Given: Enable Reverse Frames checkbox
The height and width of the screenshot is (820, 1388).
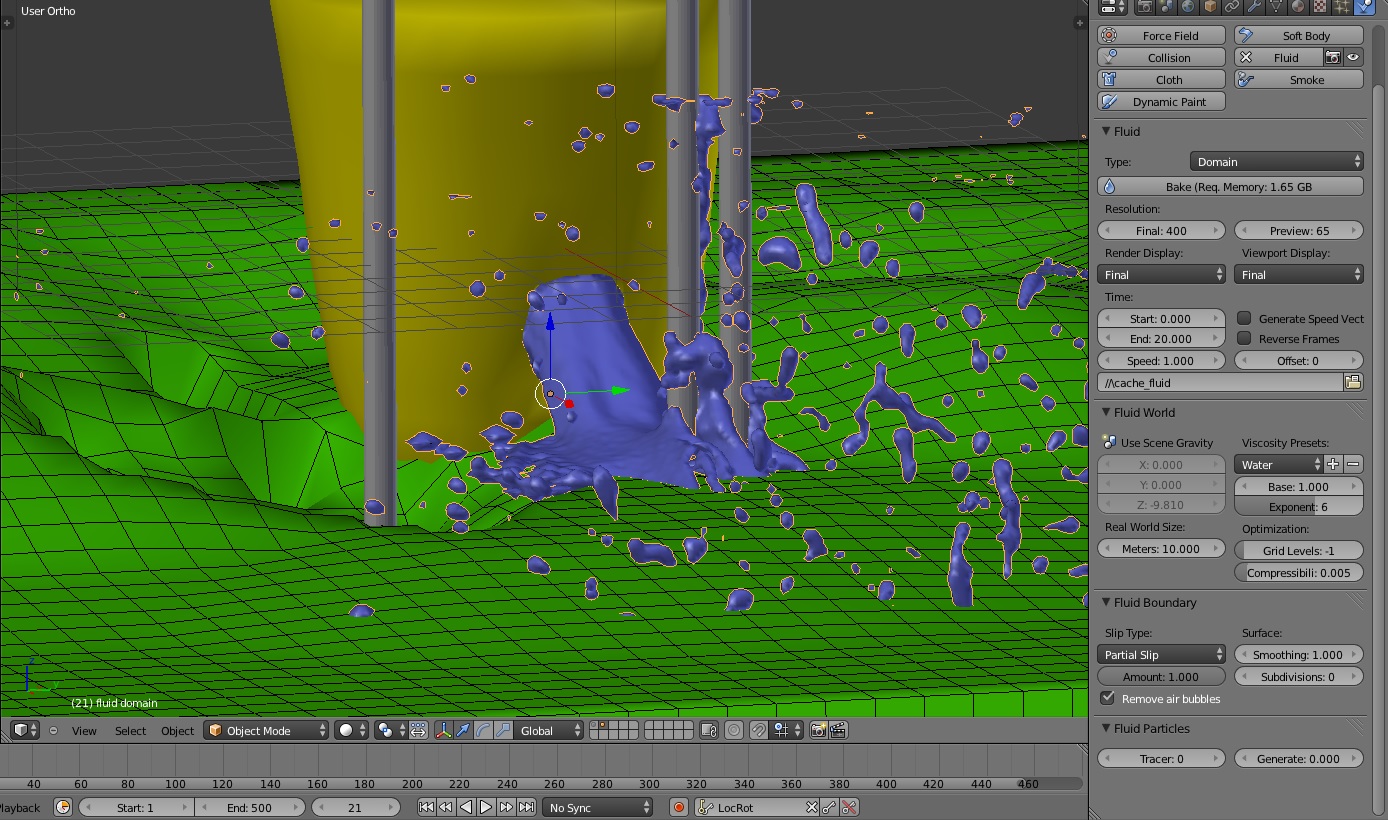Looking at the screenshot, I should point(1244,338).
